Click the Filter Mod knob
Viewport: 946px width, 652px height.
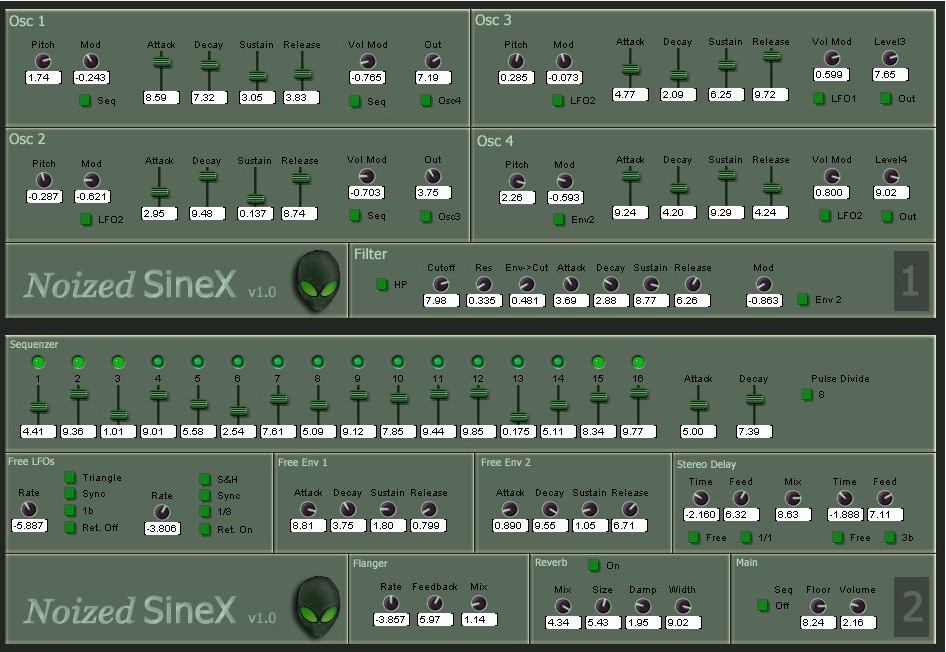coord(763,284)
